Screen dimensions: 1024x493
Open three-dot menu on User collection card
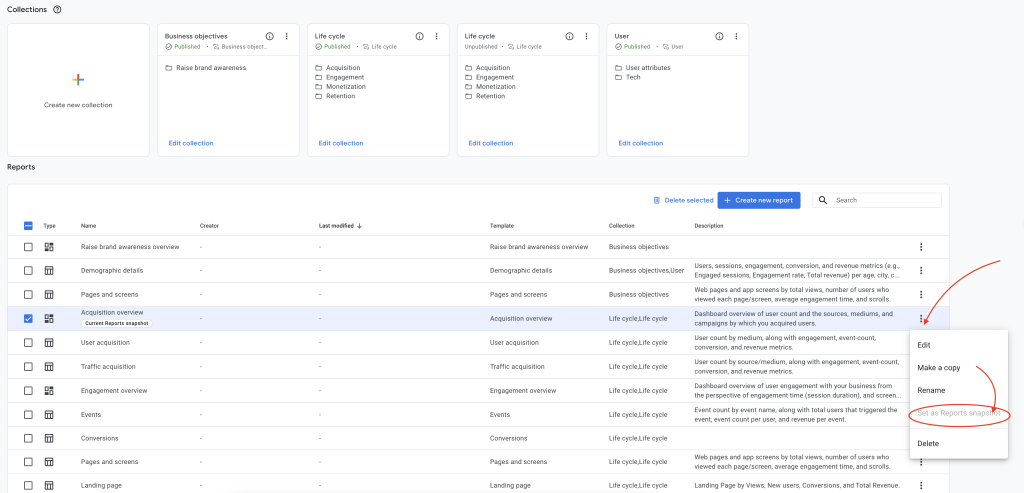[736, 36]
